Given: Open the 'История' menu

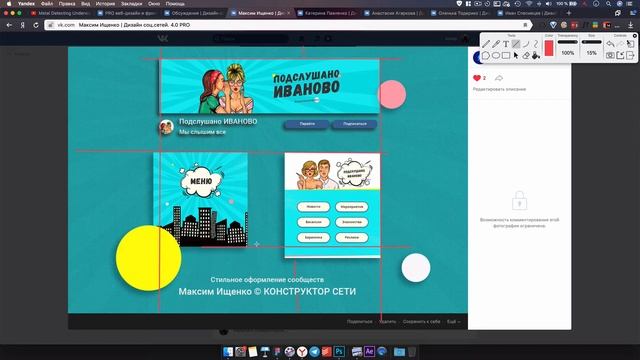Looking at the screenshot, I should 105,4.
